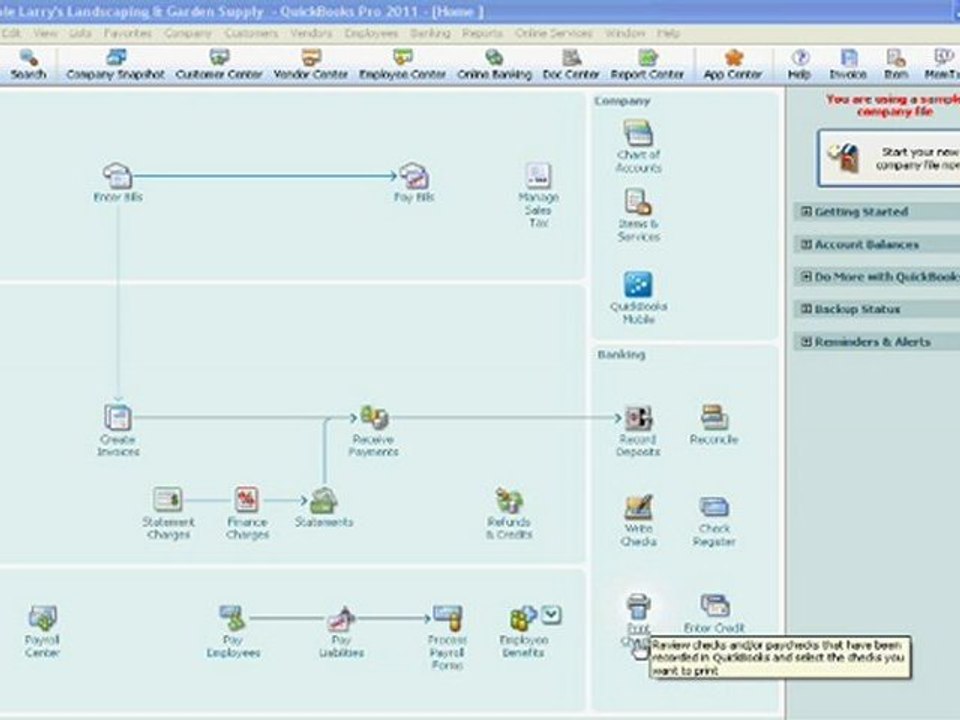Open Create Invoices

point(118,430)
